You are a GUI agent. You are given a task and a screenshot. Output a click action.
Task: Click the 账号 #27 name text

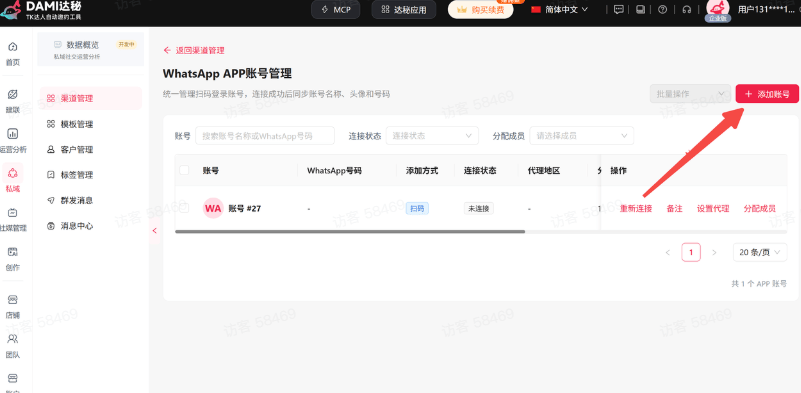pyautogui.click(x=245, y=209)
